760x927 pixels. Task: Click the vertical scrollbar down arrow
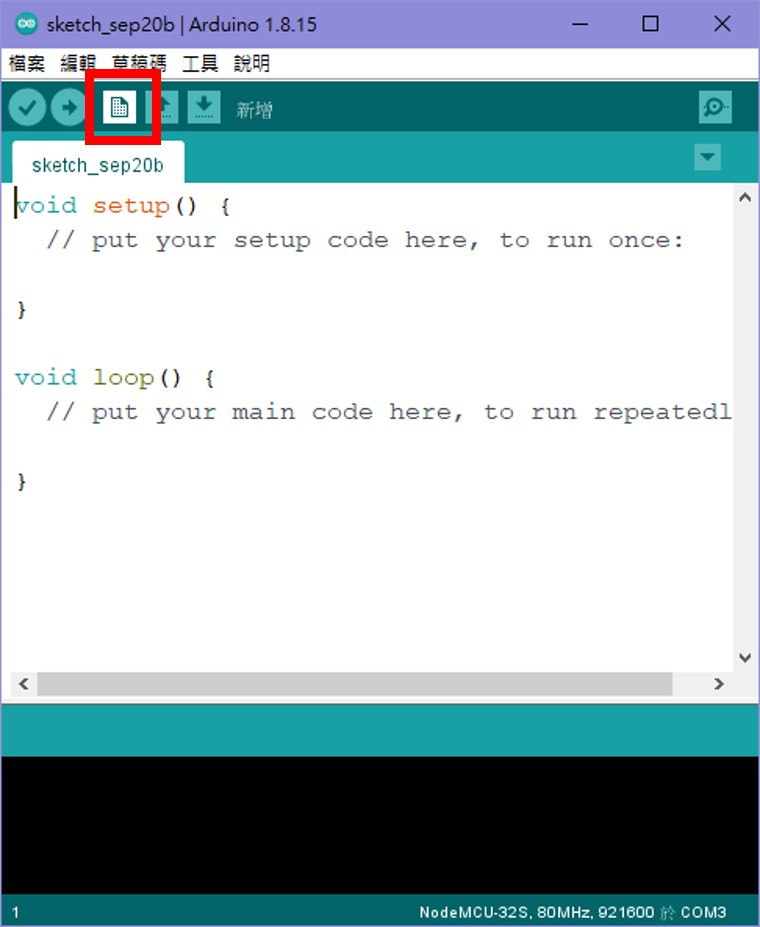(745, 657)
